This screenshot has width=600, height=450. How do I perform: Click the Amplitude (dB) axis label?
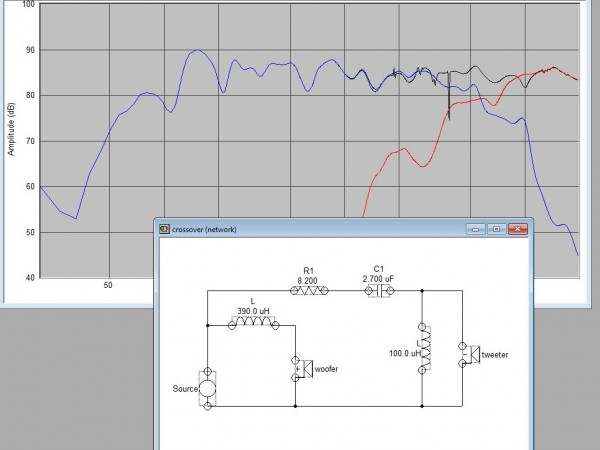11,129
